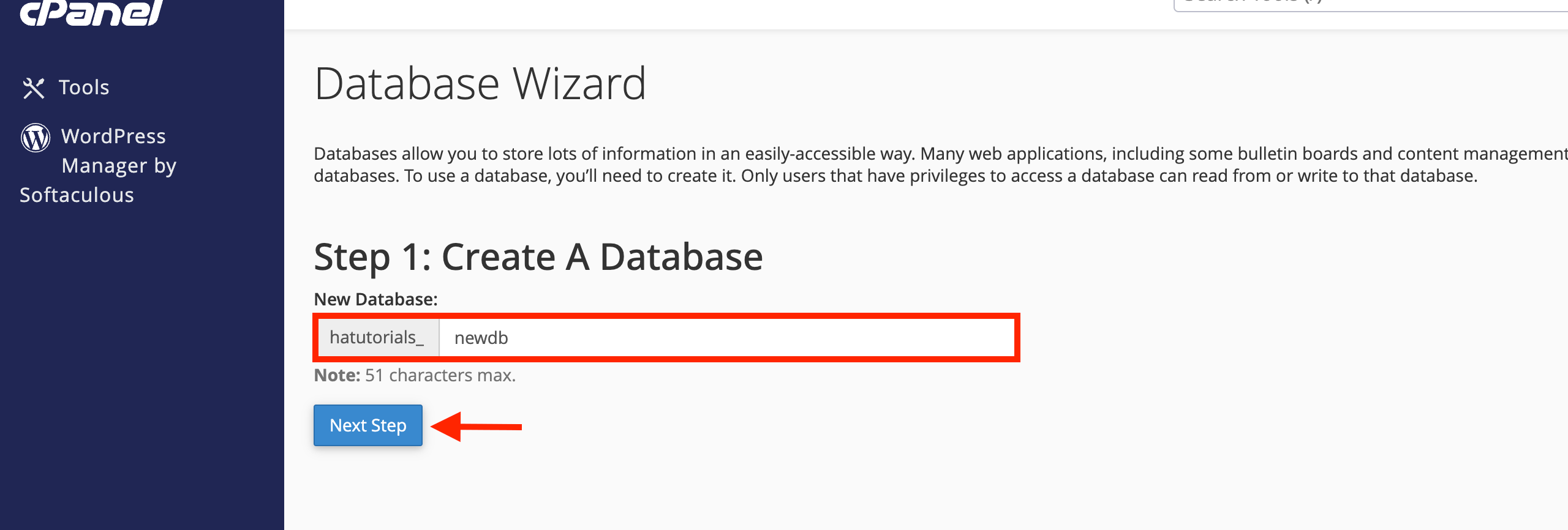Select the text 'newdb' in the database field
Screen dimensions: 1568x530
coord(480,337)
